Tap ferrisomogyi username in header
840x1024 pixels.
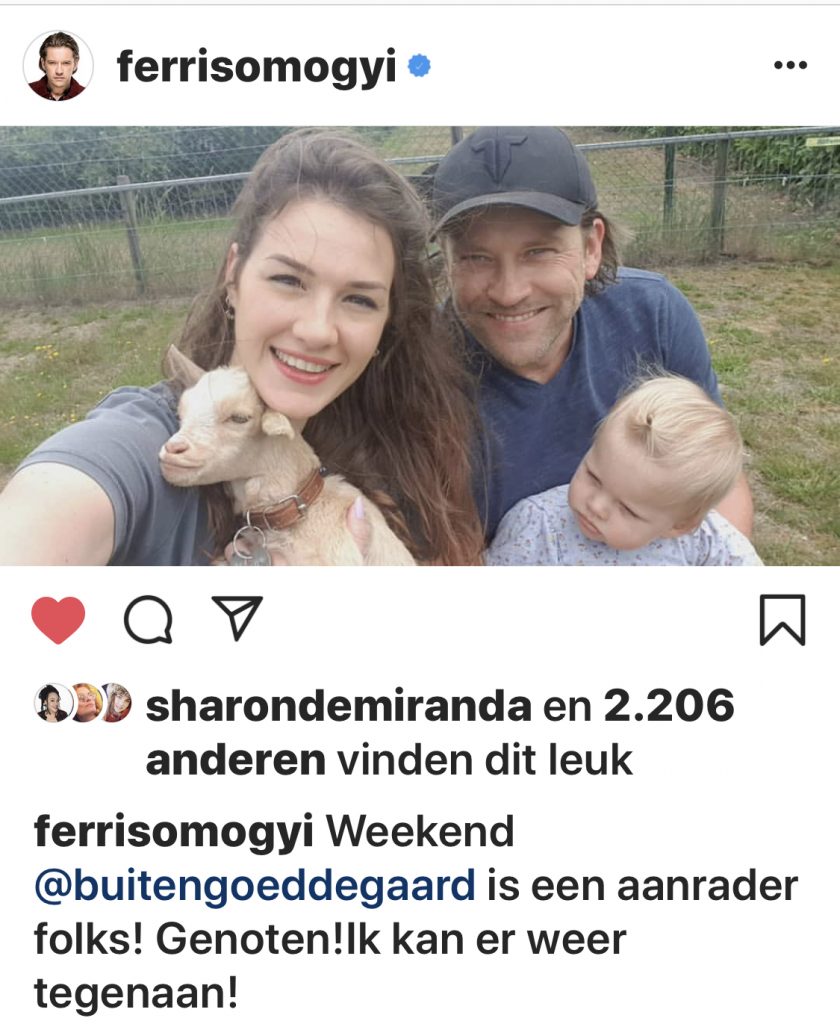pyautogui.click(x=256, y=67)
